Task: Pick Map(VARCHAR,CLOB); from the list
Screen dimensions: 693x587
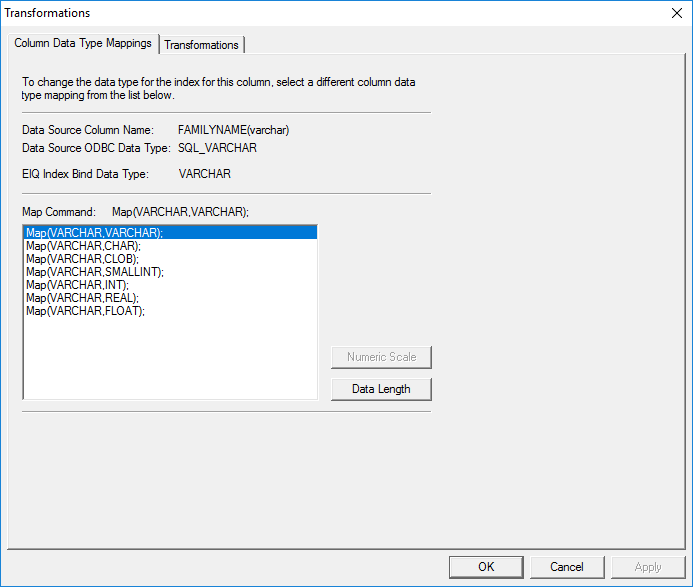Action: click(x=170, y=259)
